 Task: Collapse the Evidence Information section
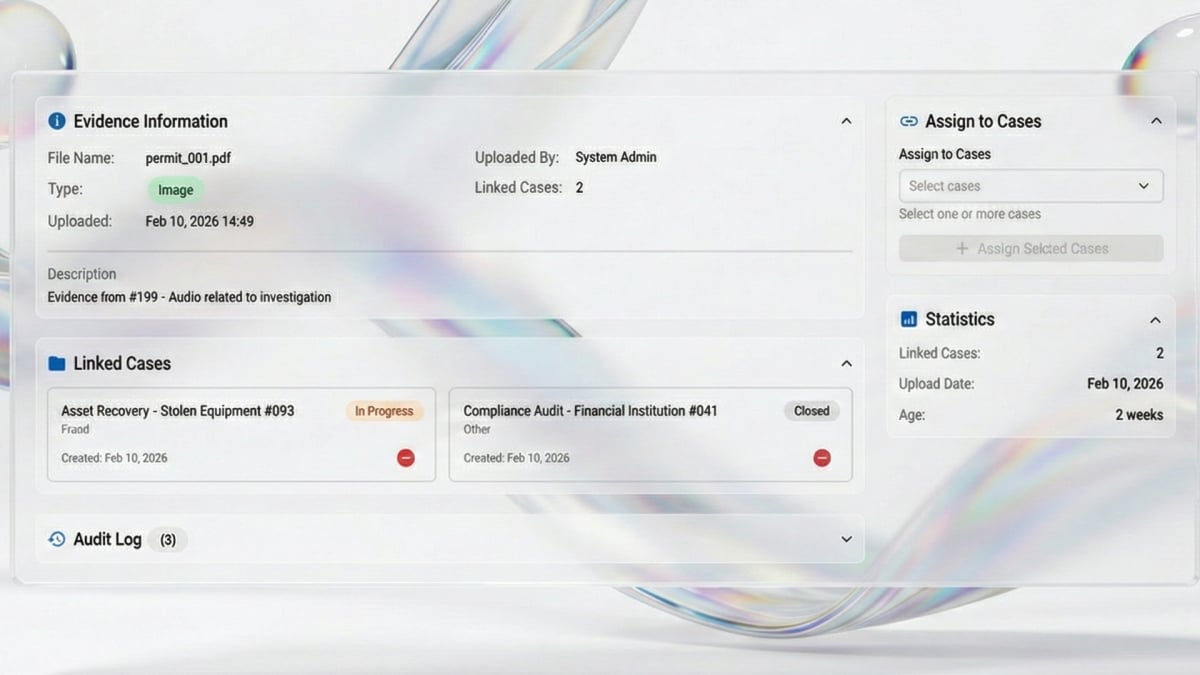tap(846, 121)
